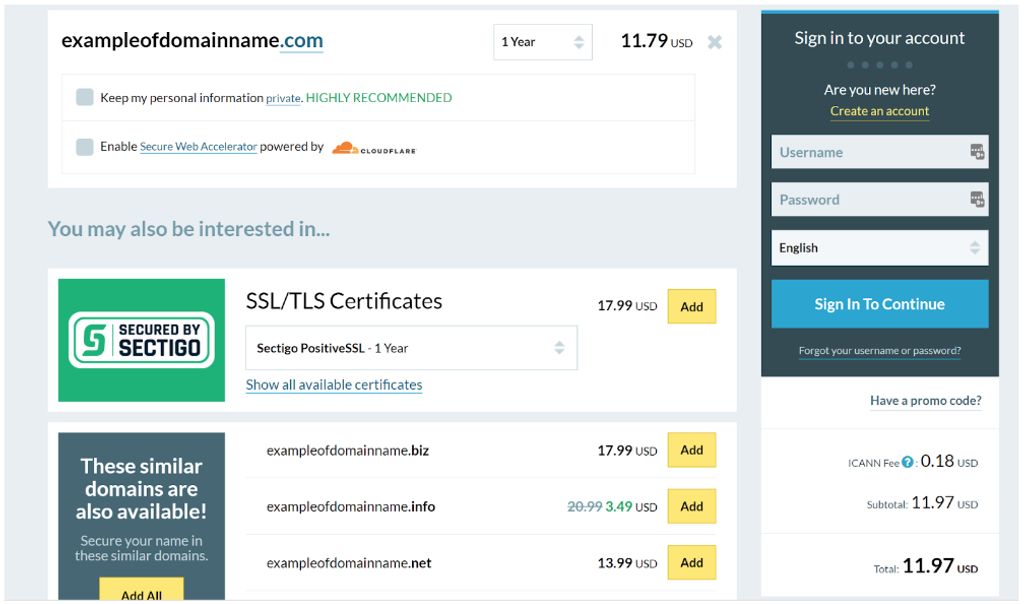This screenshot has width=1024, height=604.
Task: Open Have a promo code
Action: tap(926, 400)
